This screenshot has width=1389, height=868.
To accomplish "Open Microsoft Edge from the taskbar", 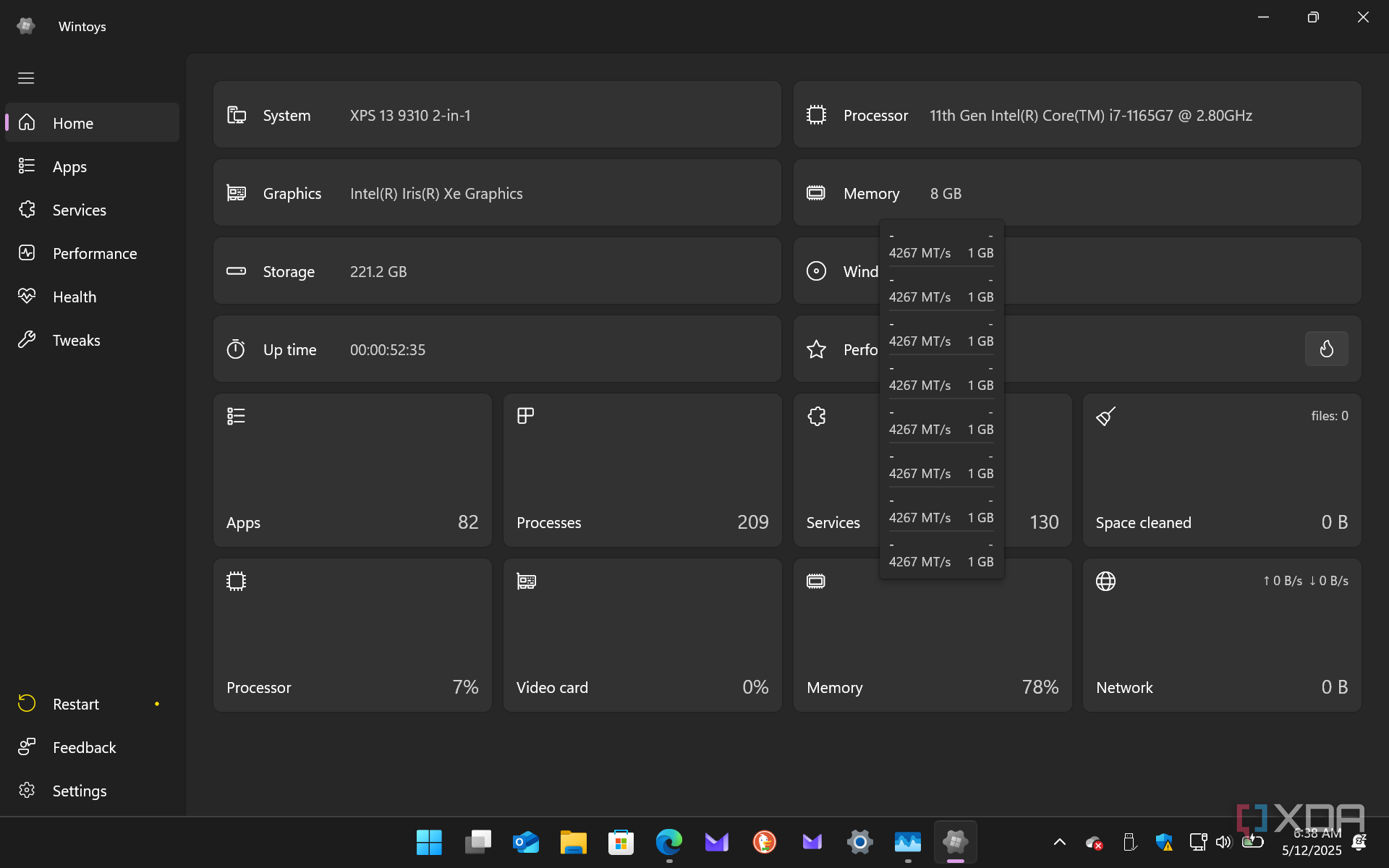I will (668, 842).
